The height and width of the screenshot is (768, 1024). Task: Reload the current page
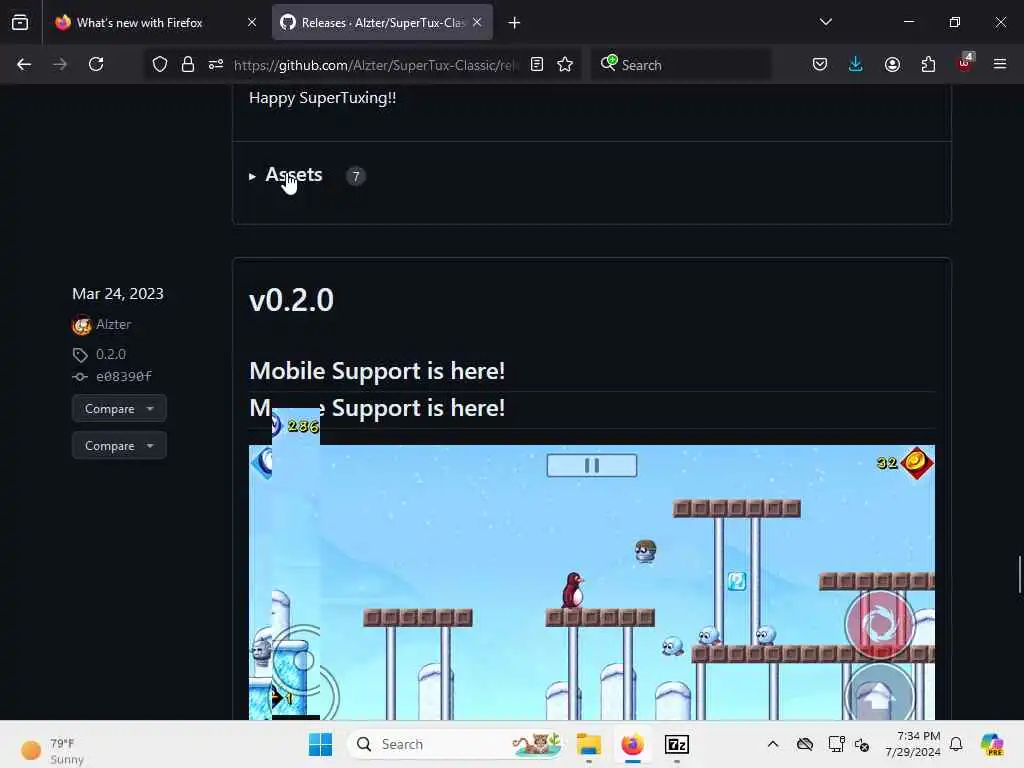(96, 65)
